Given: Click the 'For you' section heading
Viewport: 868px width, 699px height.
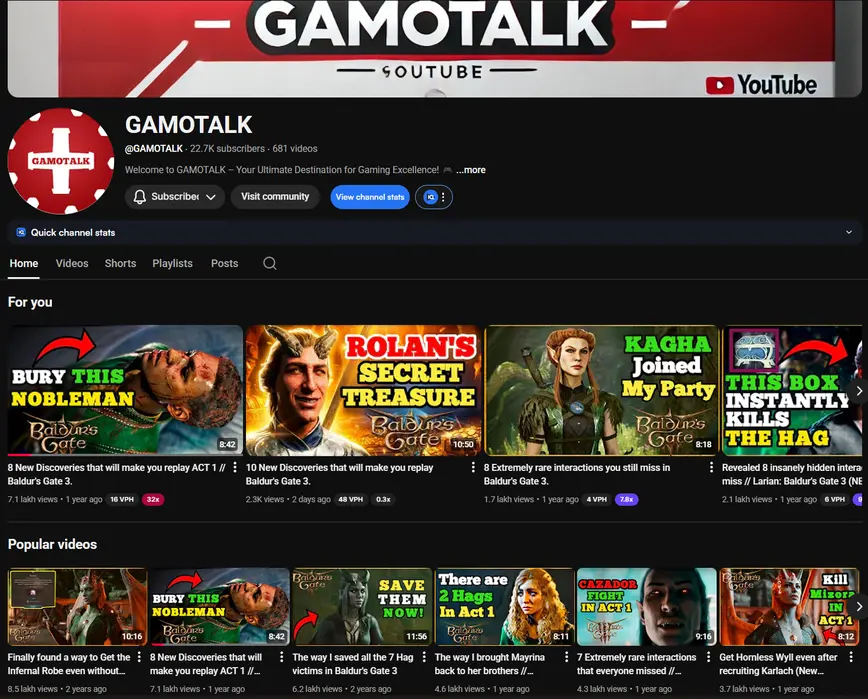Looking at the screenshot, I should coord(30,302).
